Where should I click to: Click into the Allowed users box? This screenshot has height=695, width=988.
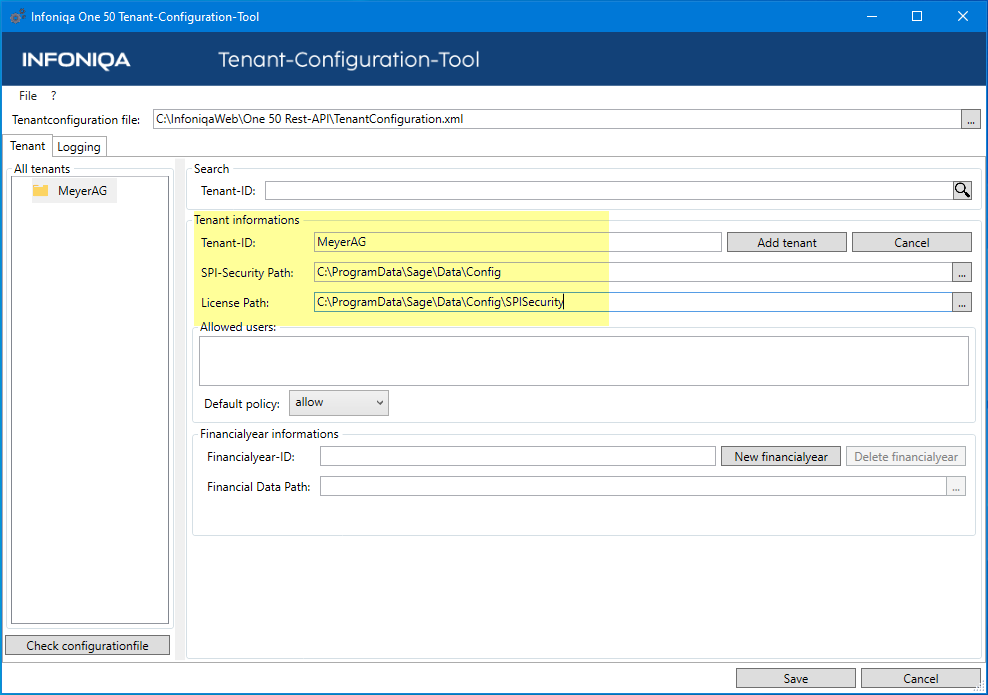click(583, 360)
